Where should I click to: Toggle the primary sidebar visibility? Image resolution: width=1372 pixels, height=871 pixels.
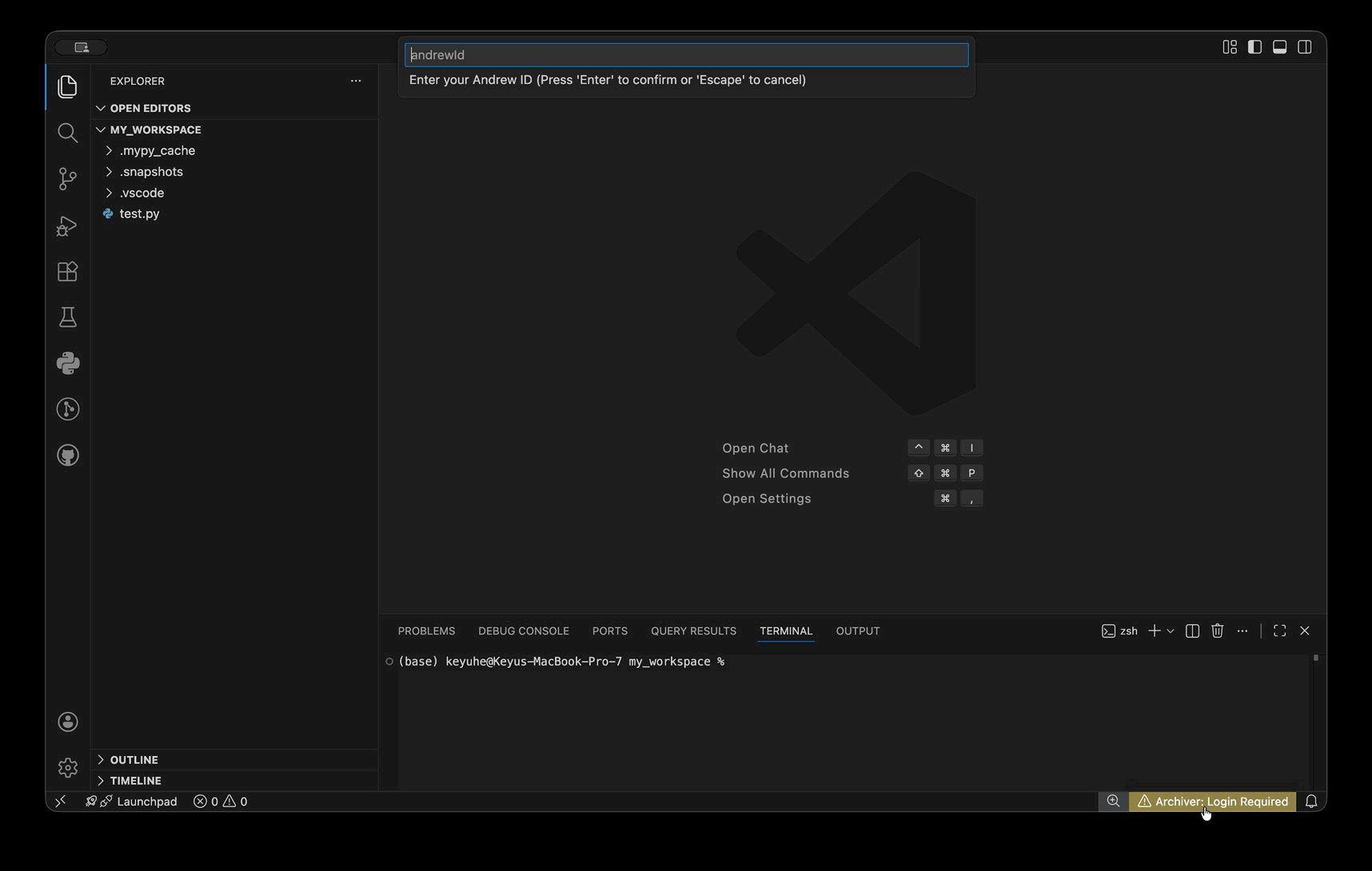(1254, 47)
